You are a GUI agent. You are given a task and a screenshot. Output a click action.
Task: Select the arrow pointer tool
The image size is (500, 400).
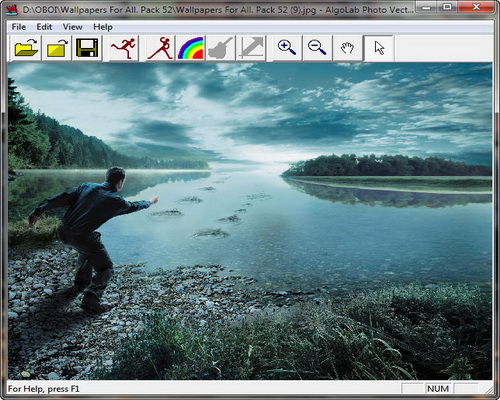[379, 48]
